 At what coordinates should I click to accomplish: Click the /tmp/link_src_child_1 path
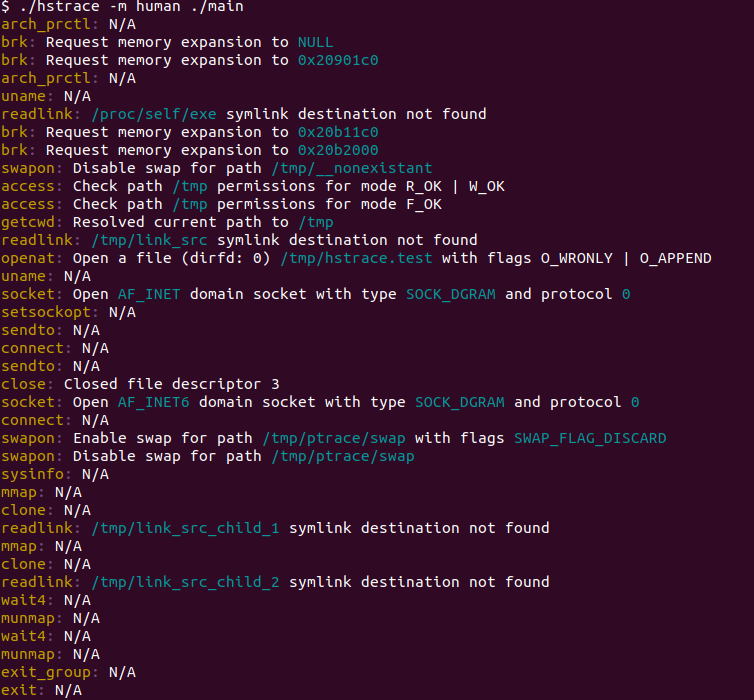tap(185, 528)
